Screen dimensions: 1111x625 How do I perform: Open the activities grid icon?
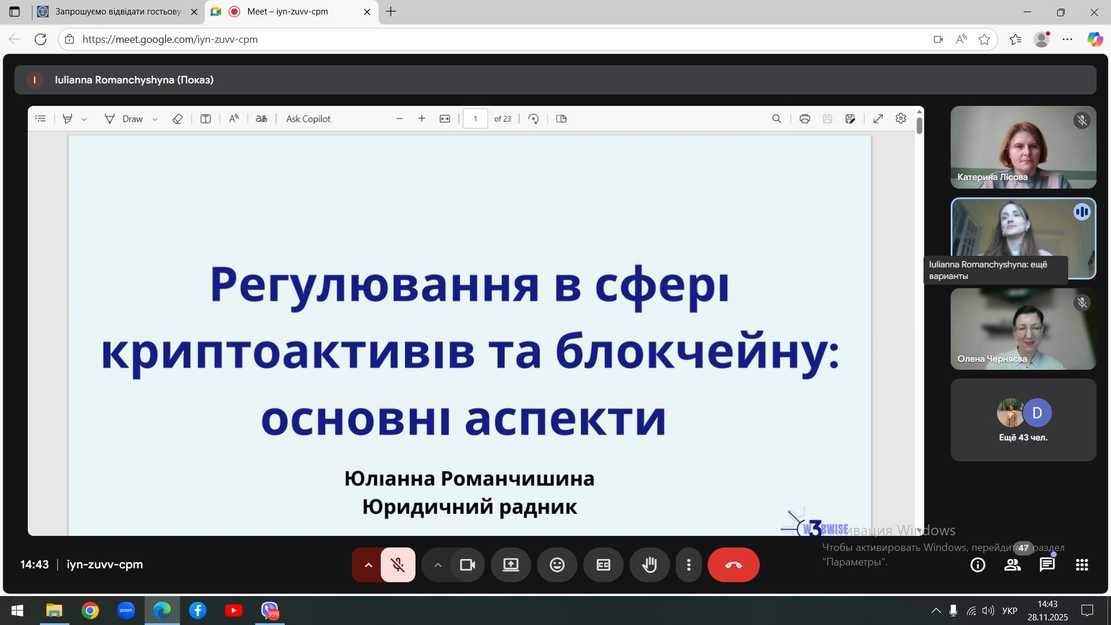click(x=1081, y=565)
